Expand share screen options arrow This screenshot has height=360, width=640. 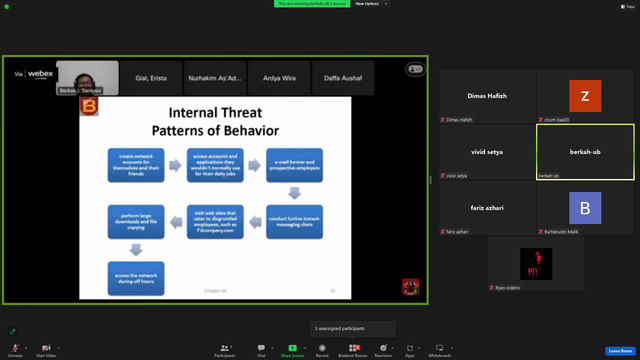(305, 348)
